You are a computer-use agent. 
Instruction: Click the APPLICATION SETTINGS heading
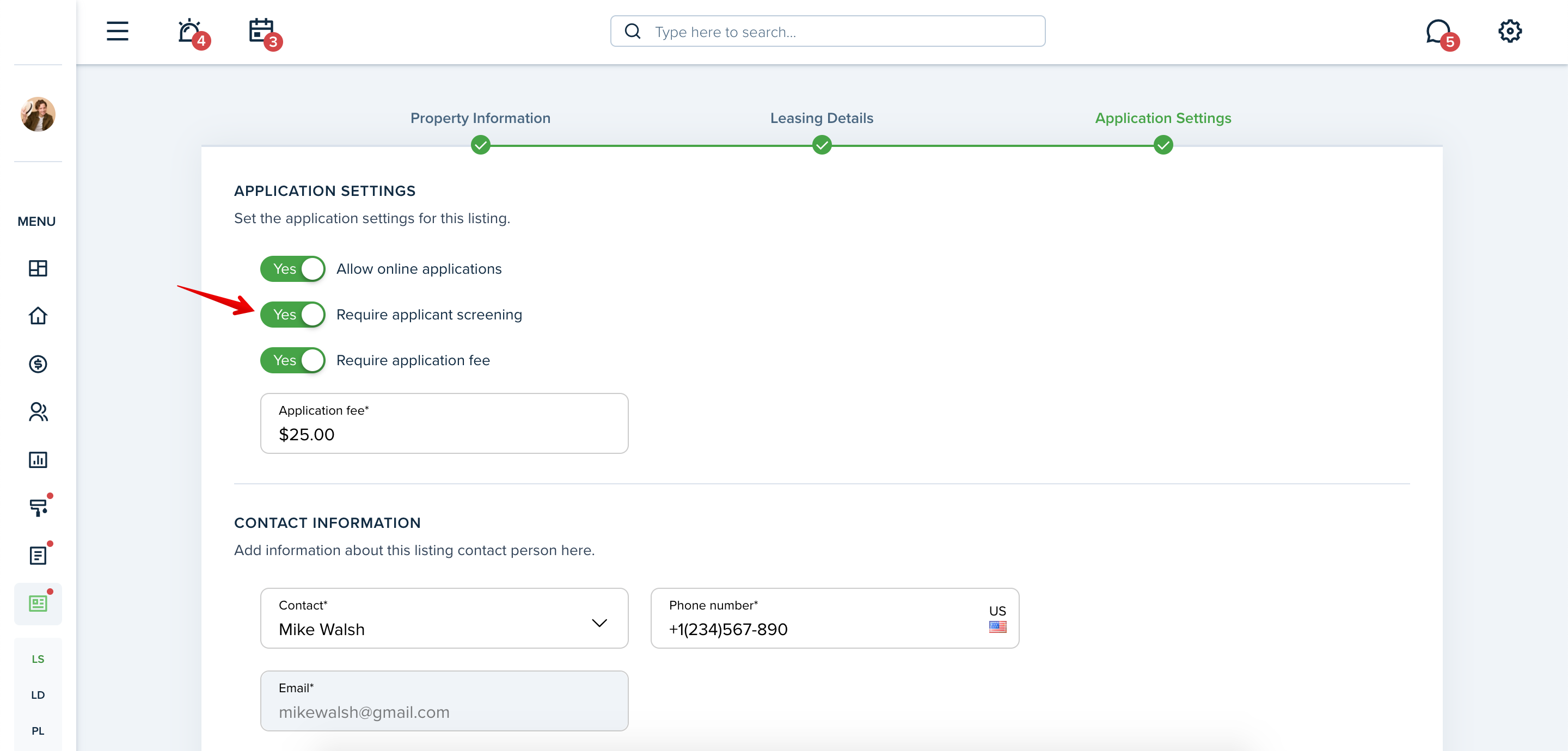[x=324, y=191]
